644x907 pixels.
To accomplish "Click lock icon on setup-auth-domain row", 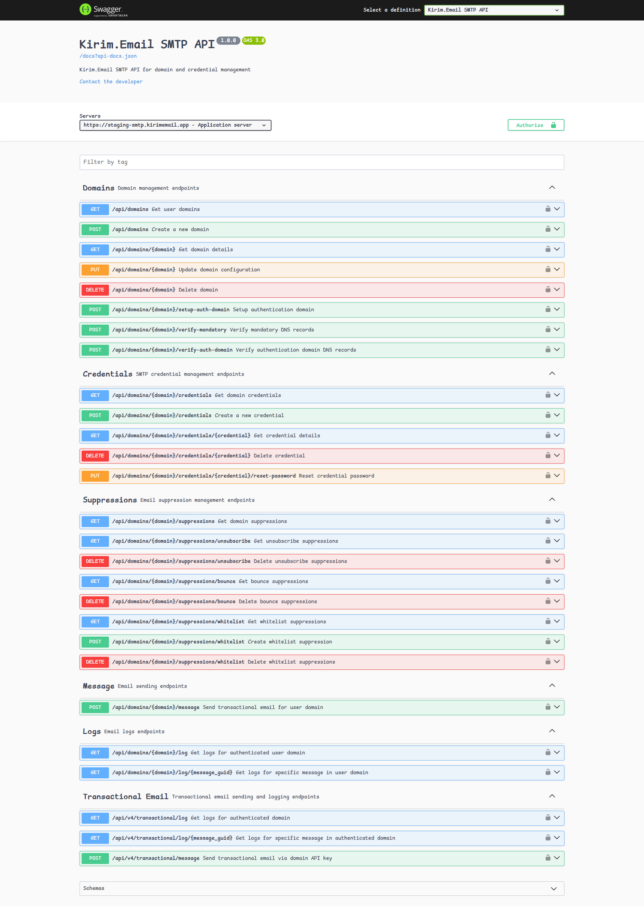I will (547, 309).
